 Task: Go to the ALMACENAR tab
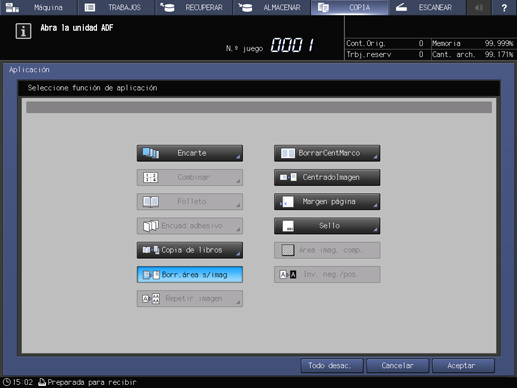272,7
